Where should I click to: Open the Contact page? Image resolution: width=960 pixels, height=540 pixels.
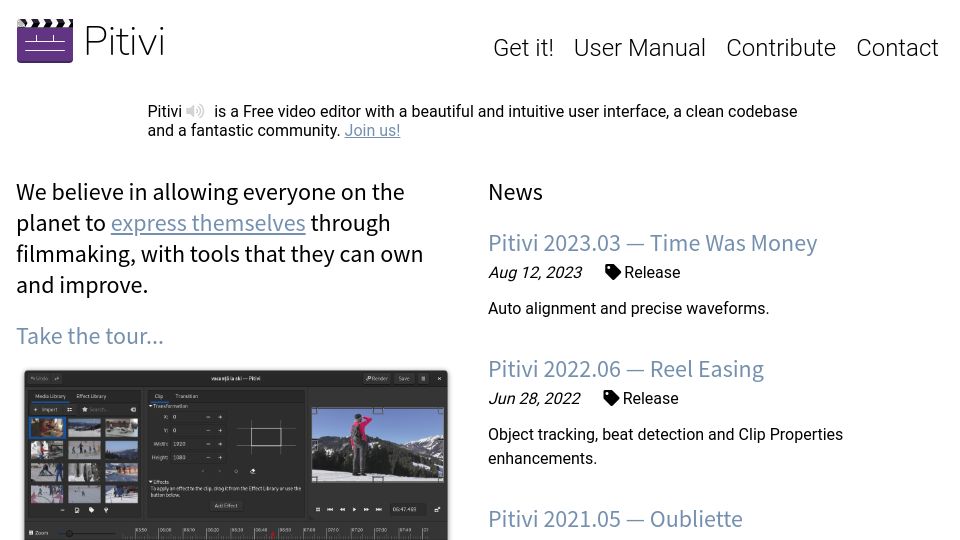click(897, 48)
